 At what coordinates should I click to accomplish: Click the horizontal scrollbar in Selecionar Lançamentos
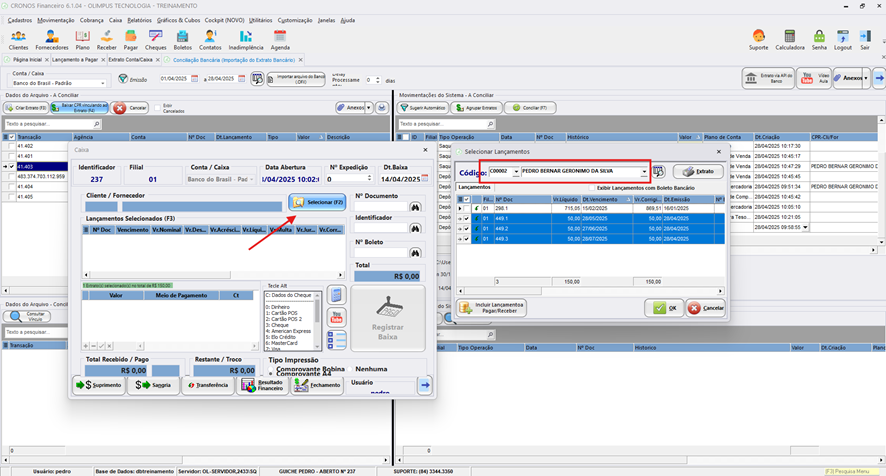pos(589,291)
